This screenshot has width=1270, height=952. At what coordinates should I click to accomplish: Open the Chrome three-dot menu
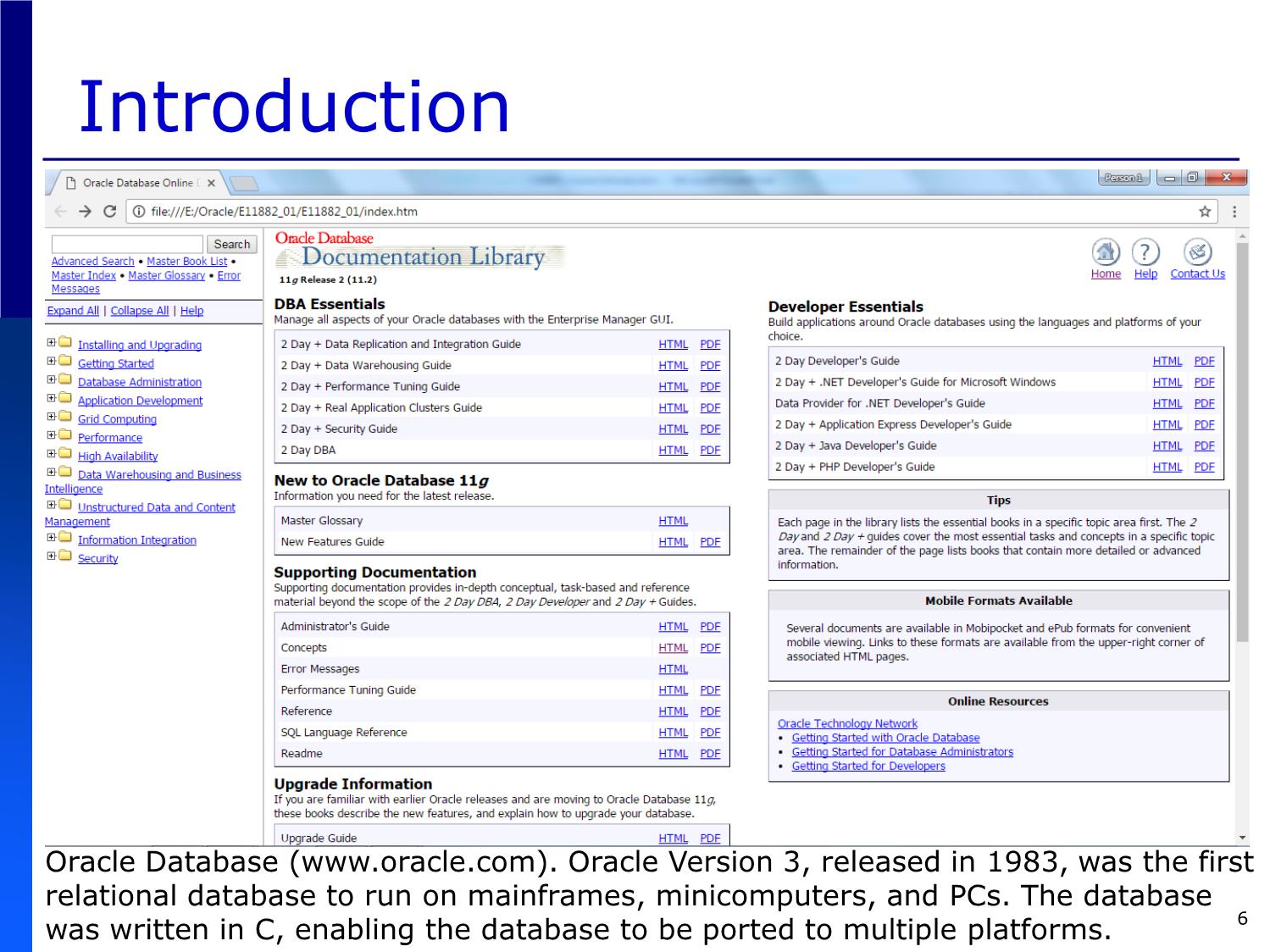(x=1234, y=212)
